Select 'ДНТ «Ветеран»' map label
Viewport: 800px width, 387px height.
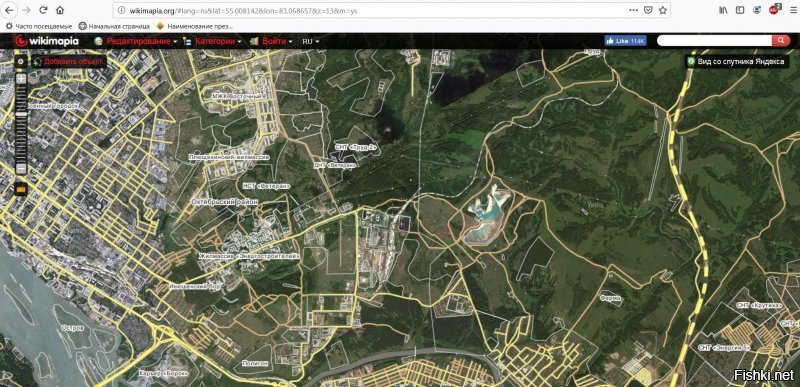click(x=336, y=166)
